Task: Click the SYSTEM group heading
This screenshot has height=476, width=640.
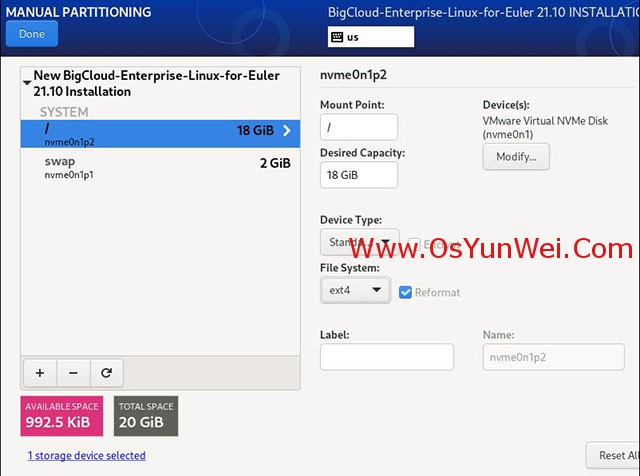Action: (x=64, y=112)
